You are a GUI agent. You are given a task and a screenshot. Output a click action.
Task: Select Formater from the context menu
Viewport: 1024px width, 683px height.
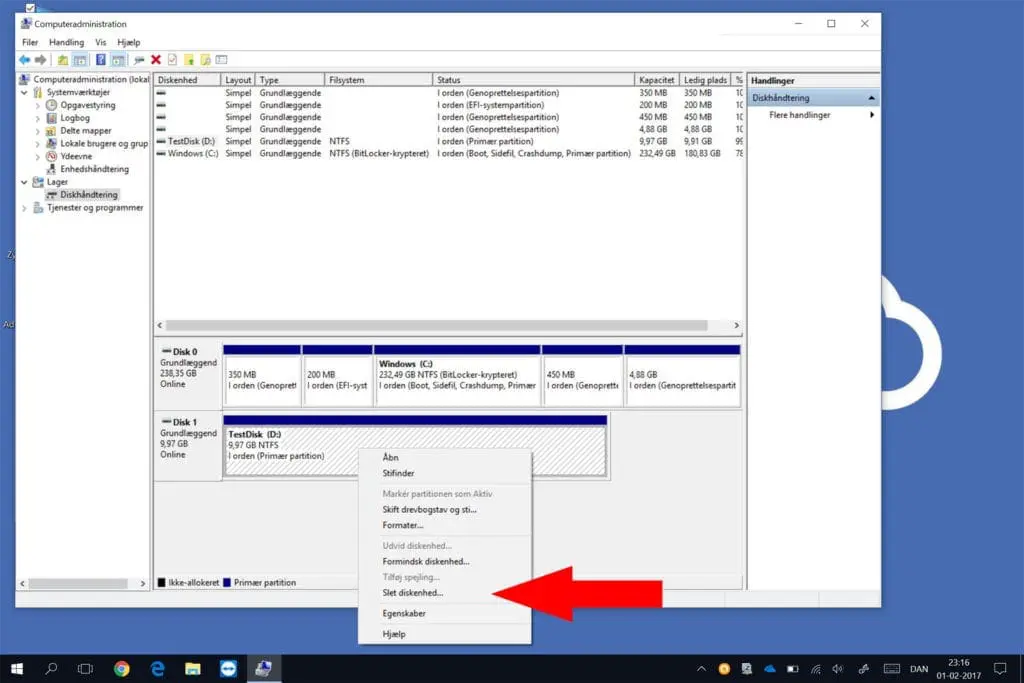[402, 525]
